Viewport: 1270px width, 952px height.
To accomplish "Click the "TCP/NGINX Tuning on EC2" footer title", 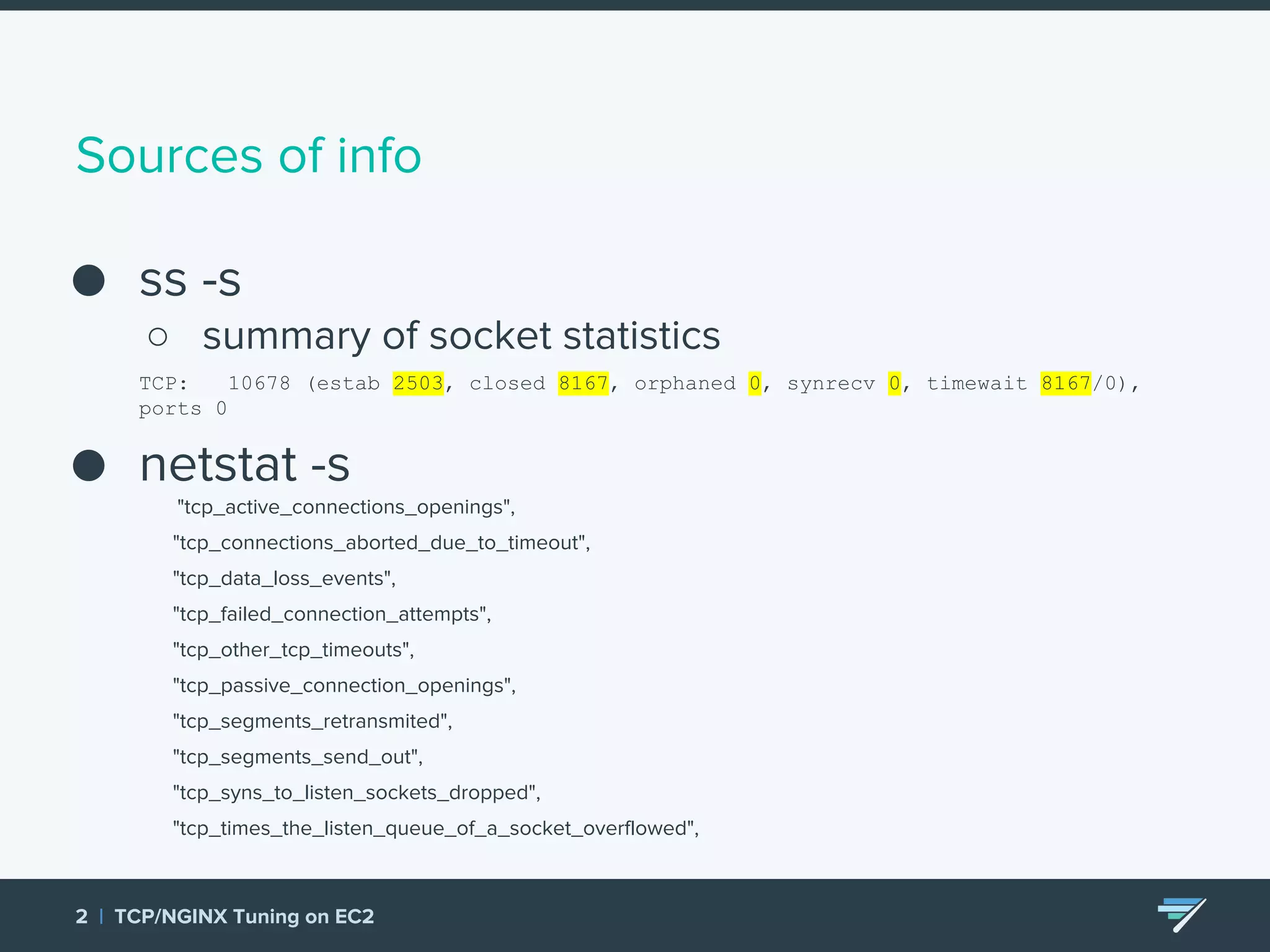I will [x=244, y=916].
